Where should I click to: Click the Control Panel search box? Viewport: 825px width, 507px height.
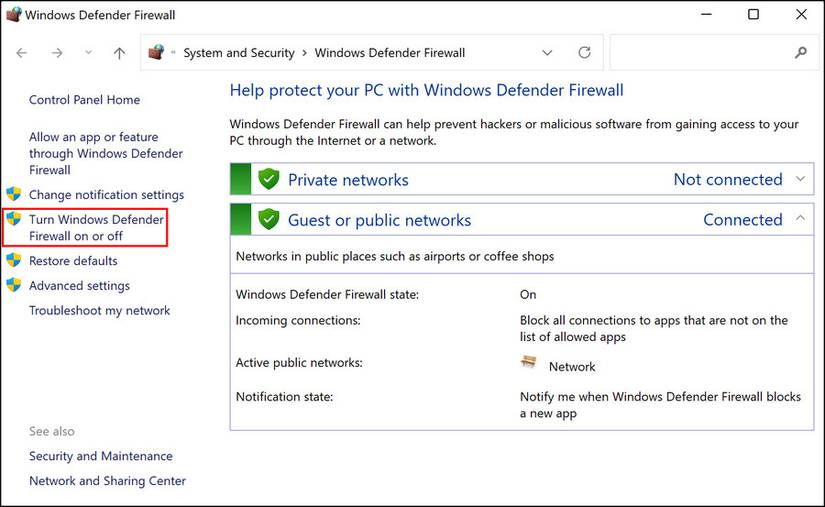click(x=700, y=53)
